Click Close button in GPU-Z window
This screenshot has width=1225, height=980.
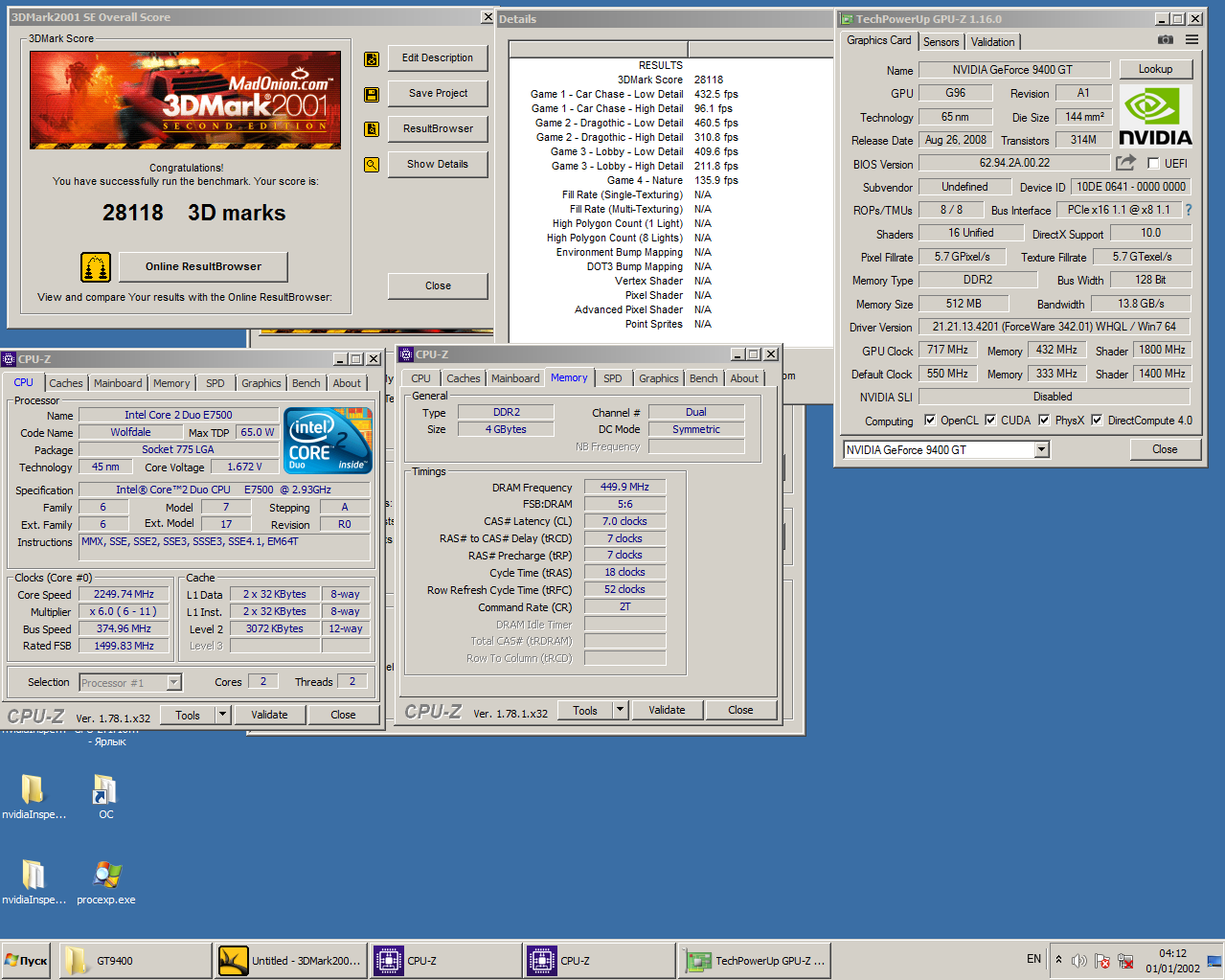point(1165,449)
